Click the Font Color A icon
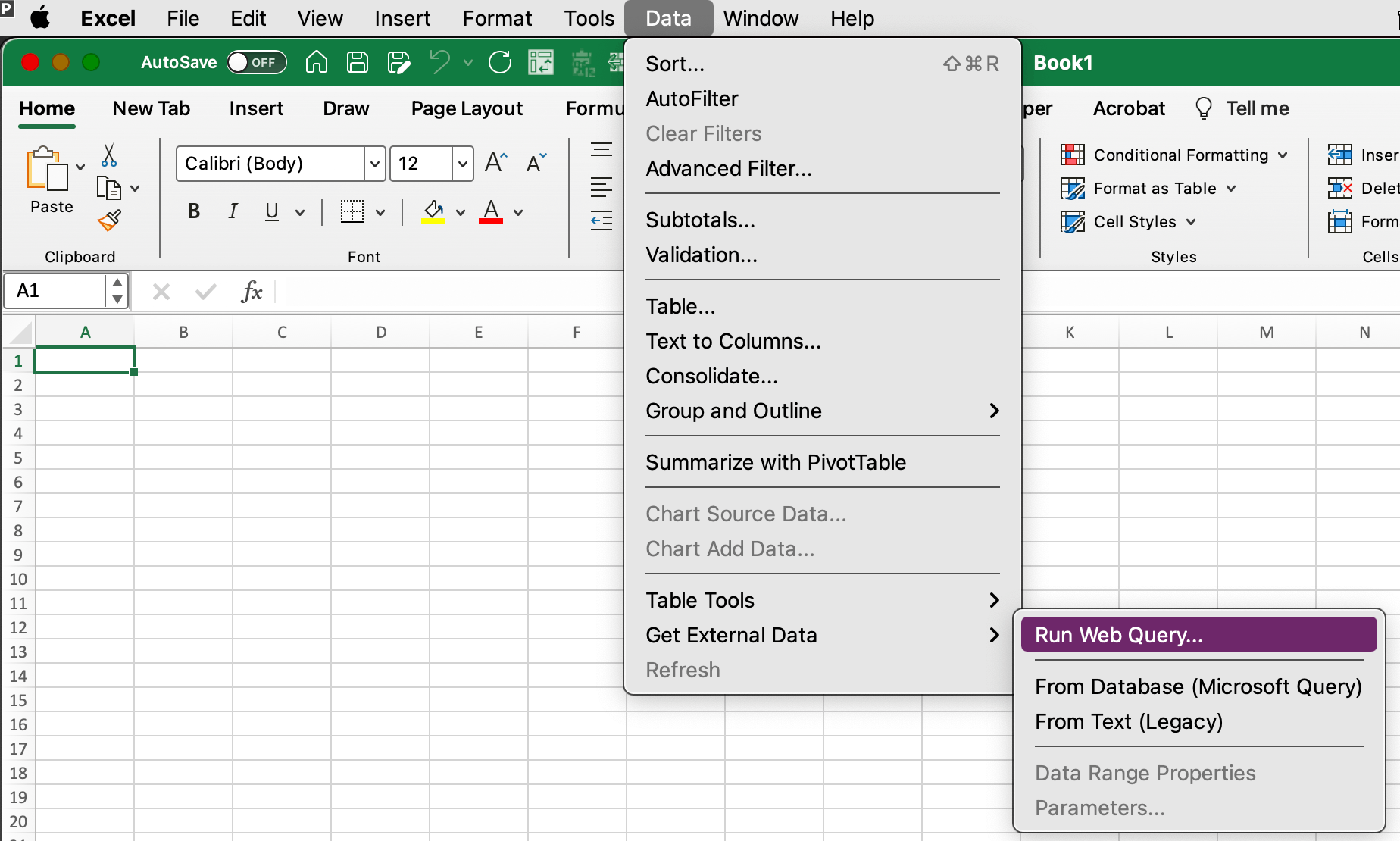The width and height of the screenshot is (1400, 841). click(x=491, y=212)
